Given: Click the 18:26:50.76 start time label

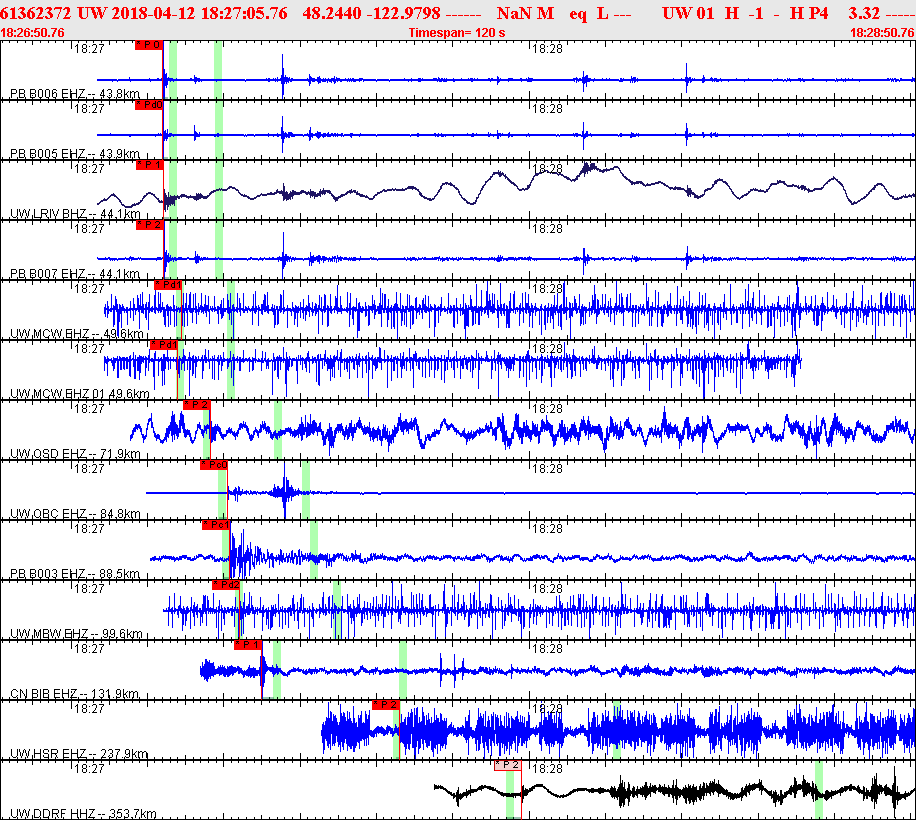Looking at the screenshot, I should (x=33, y=33).
